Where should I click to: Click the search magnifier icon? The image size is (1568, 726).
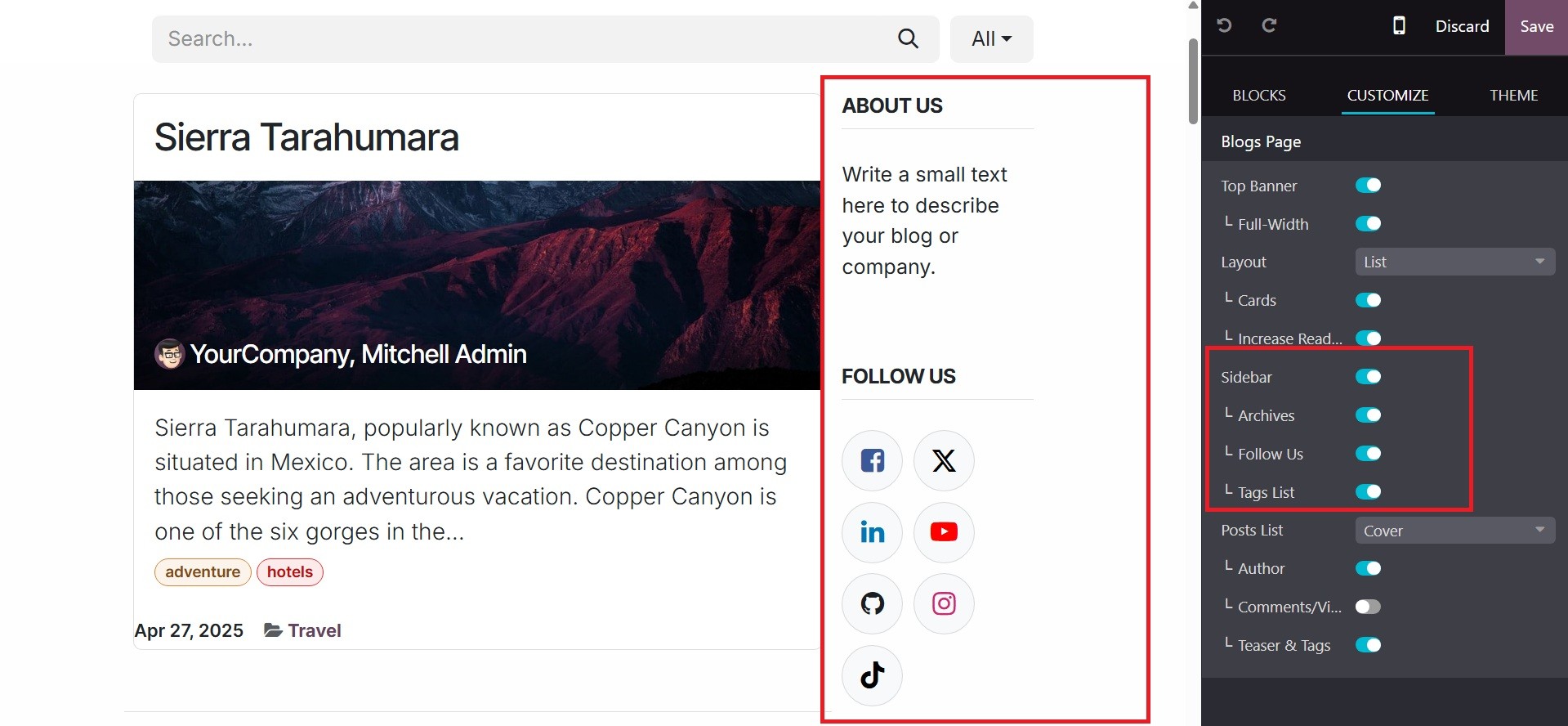pos(908,38)
